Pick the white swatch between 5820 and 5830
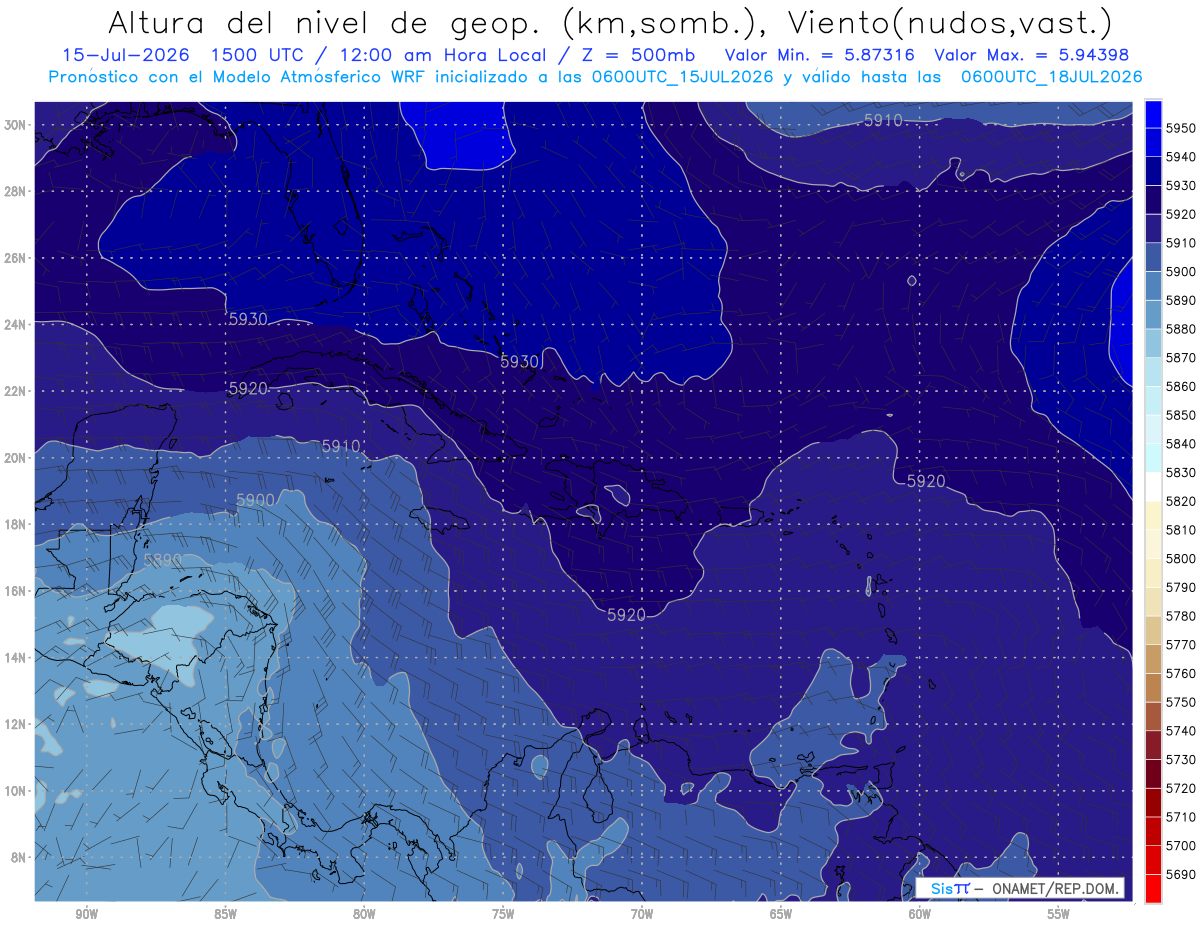Viewport: 1200px width, 927px height. click(x=1153, y=487)
